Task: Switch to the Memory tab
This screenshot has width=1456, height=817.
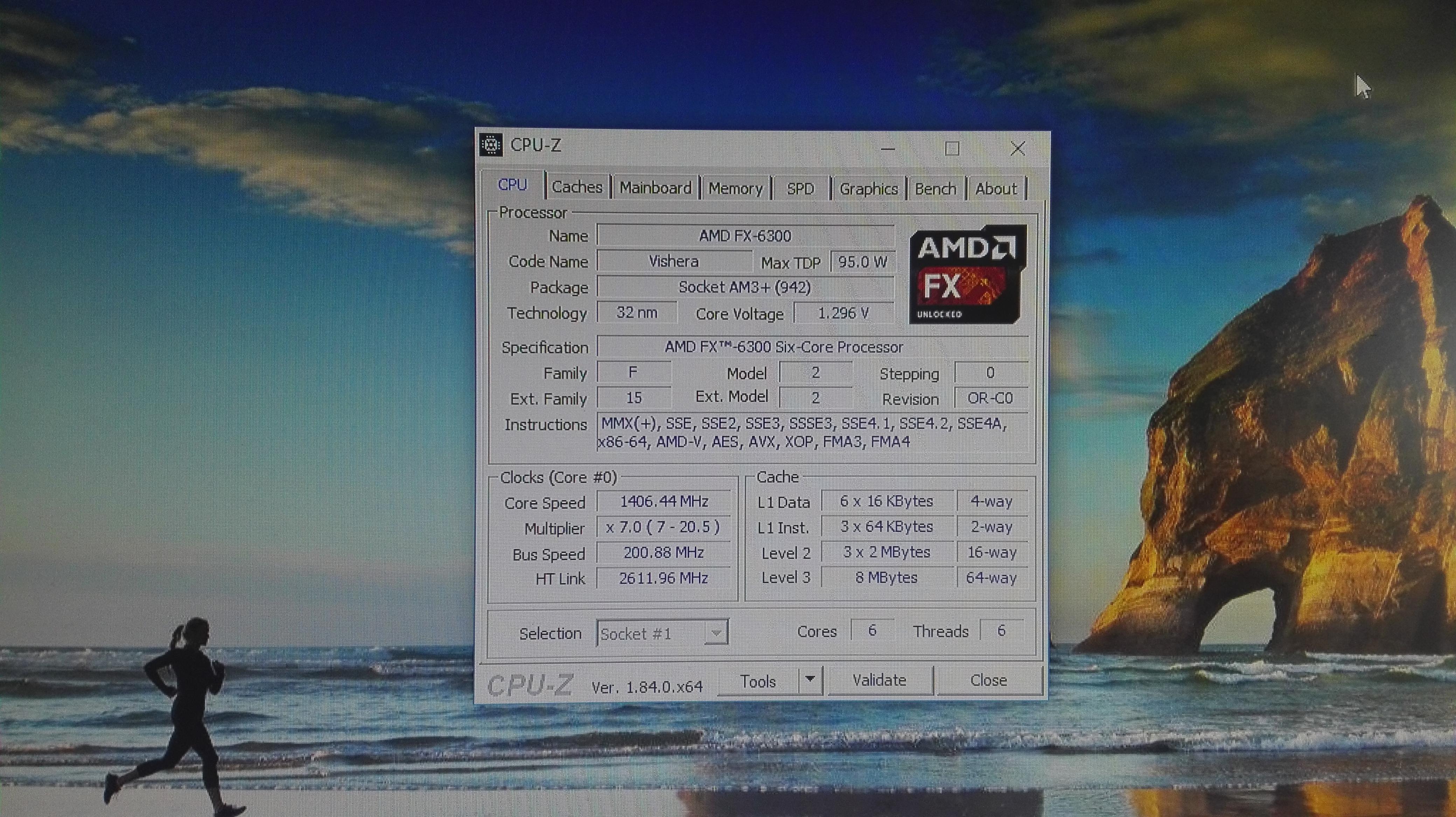Action: (x=735, y=189)
